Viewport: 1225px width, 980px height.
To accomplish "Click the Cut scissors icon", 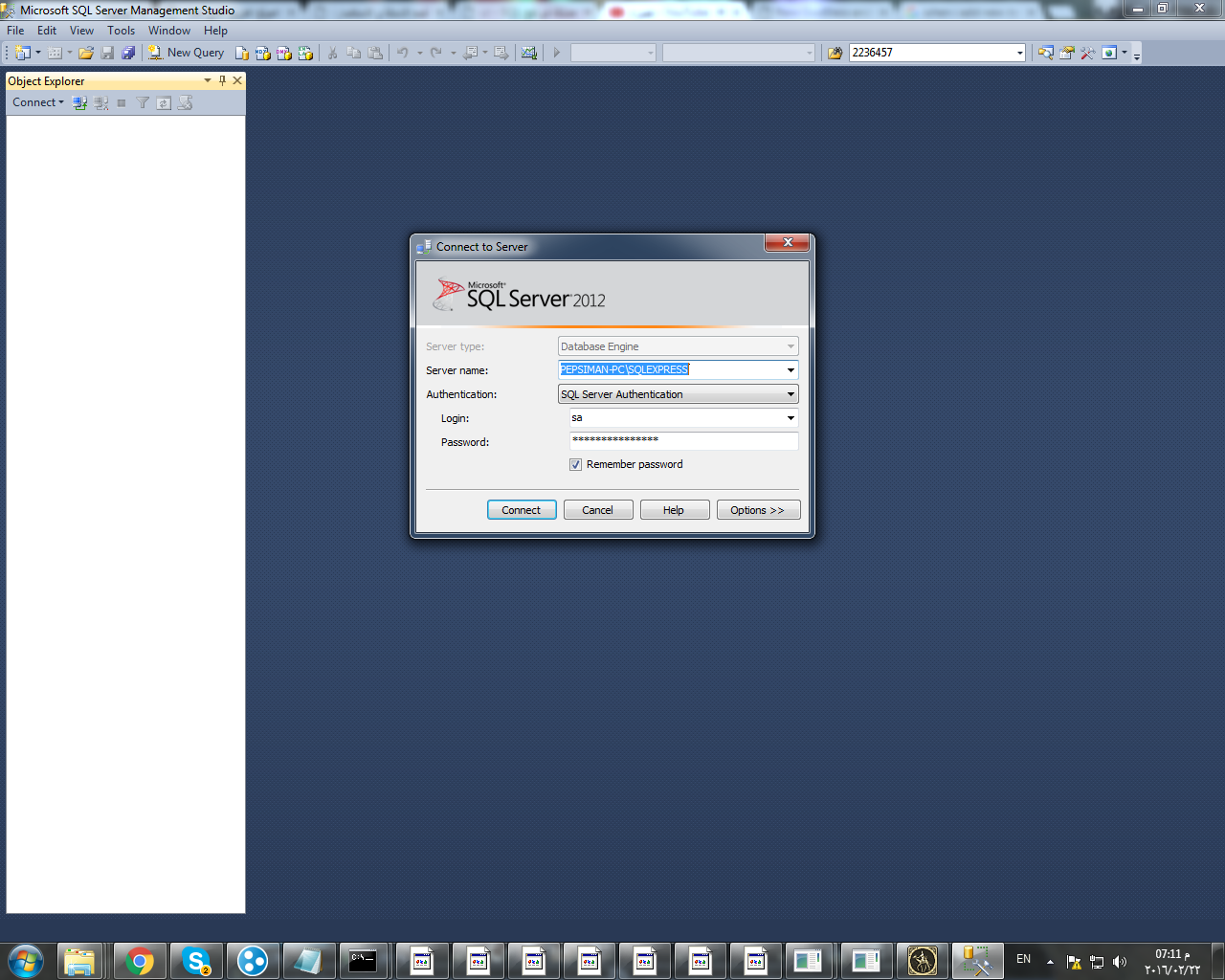I will [x=332, y=53].
